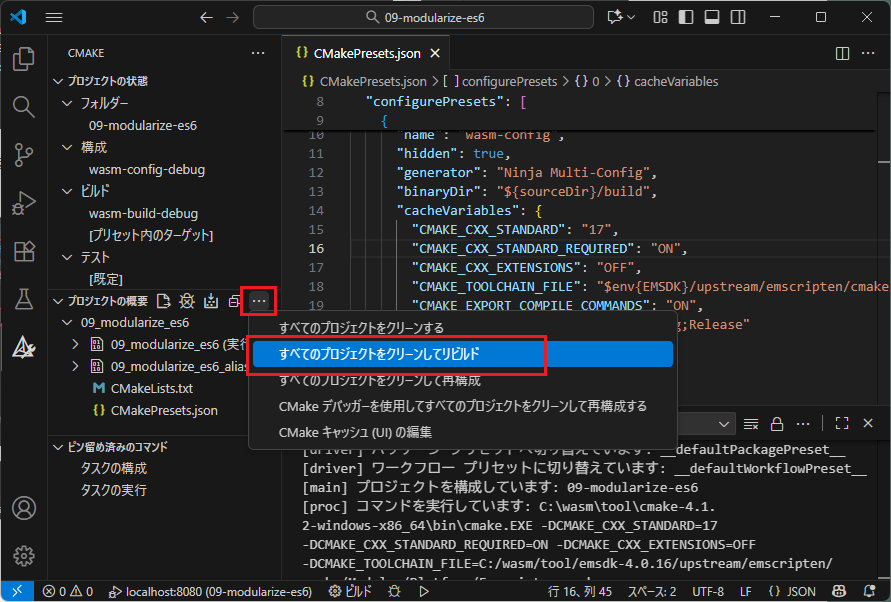Expand the 09_modularize_es6 executable target

75,344
